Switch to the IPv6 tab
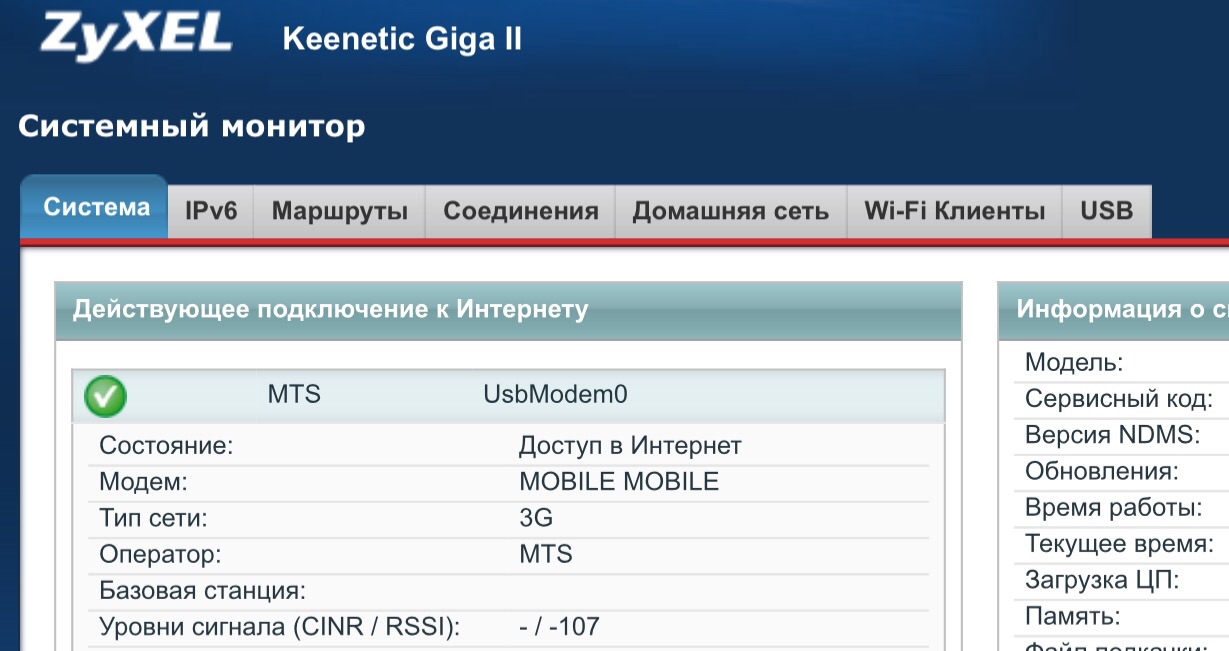Image resolution: width=1229 pixels, height=651 pixels. point(211,211)
